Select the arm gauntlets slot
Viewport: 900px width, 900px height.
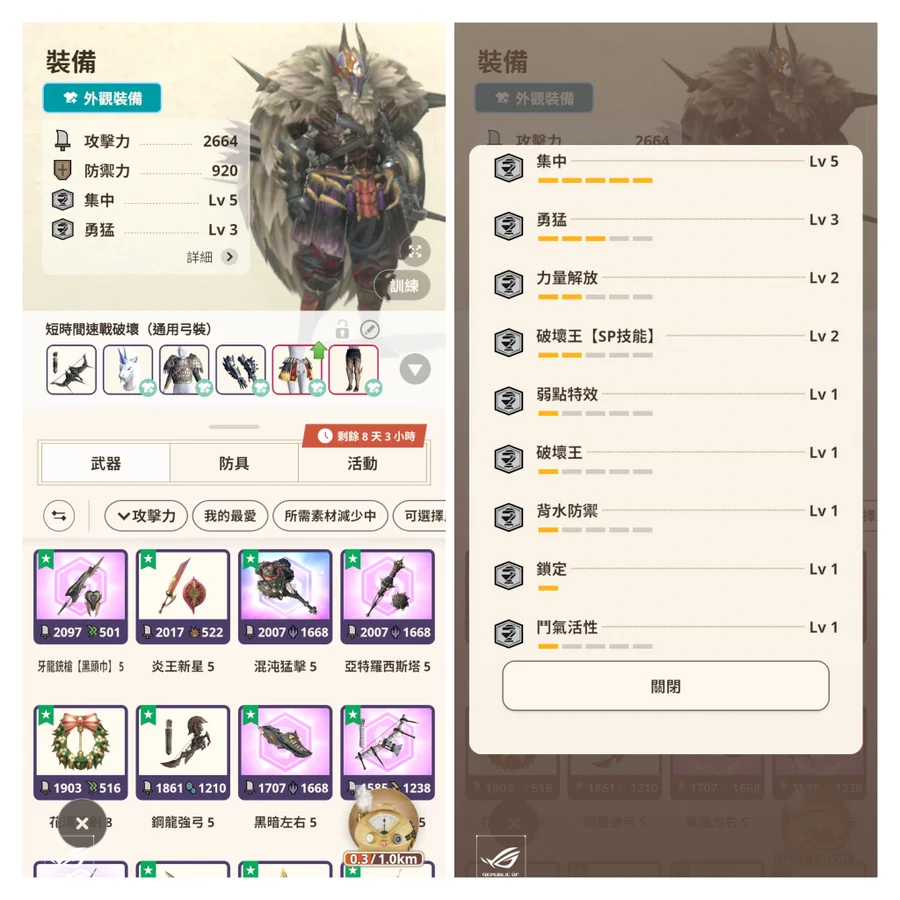(x=241, y=370)
